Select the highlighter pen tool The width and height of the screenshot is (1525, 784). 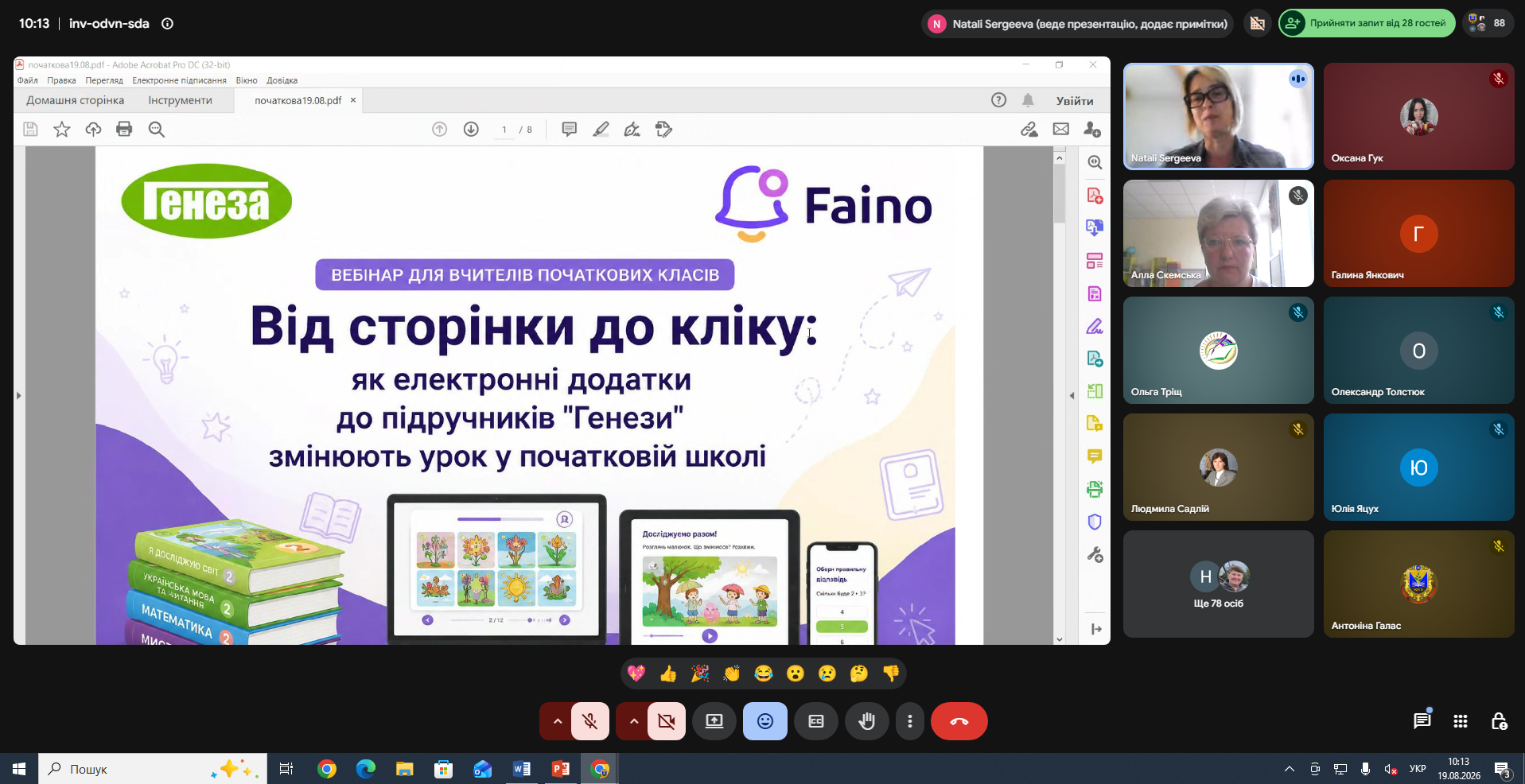[601, 129]
